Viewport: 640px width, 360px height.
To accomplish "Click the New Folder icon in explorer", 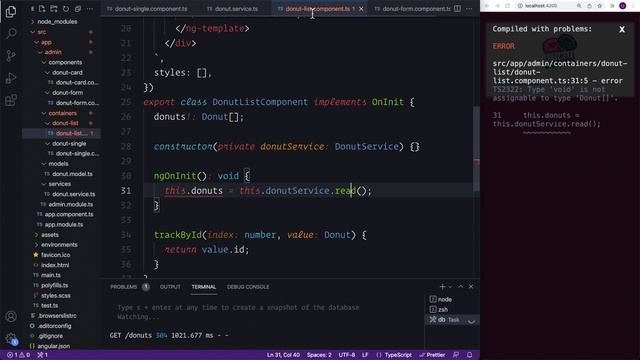I will 54,9.
